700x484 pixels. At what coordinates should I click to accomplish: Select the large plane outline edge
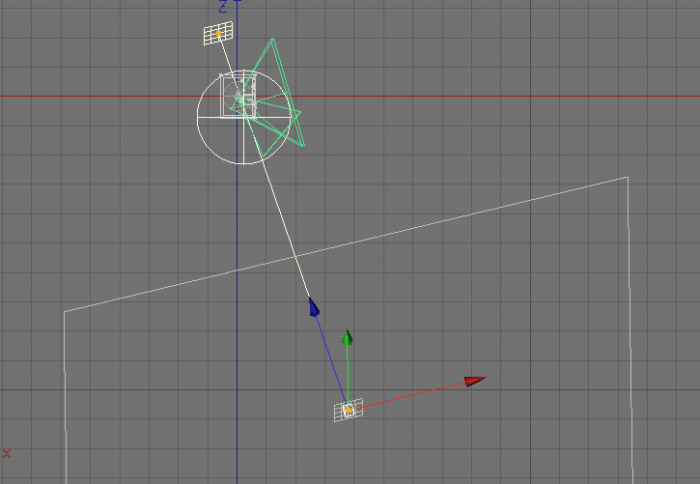click(346, 244)
